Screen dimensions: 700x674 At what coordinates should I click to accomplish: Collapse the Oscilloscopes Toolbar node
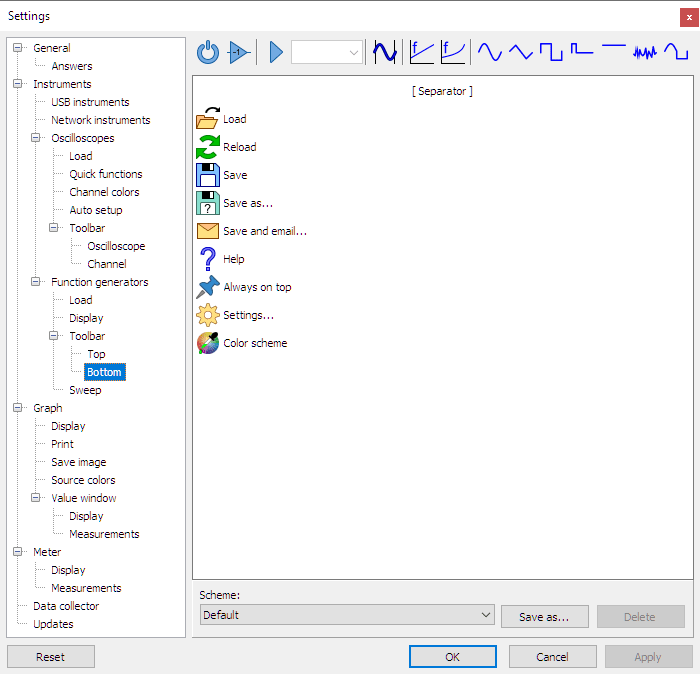(x=54, y=228)
